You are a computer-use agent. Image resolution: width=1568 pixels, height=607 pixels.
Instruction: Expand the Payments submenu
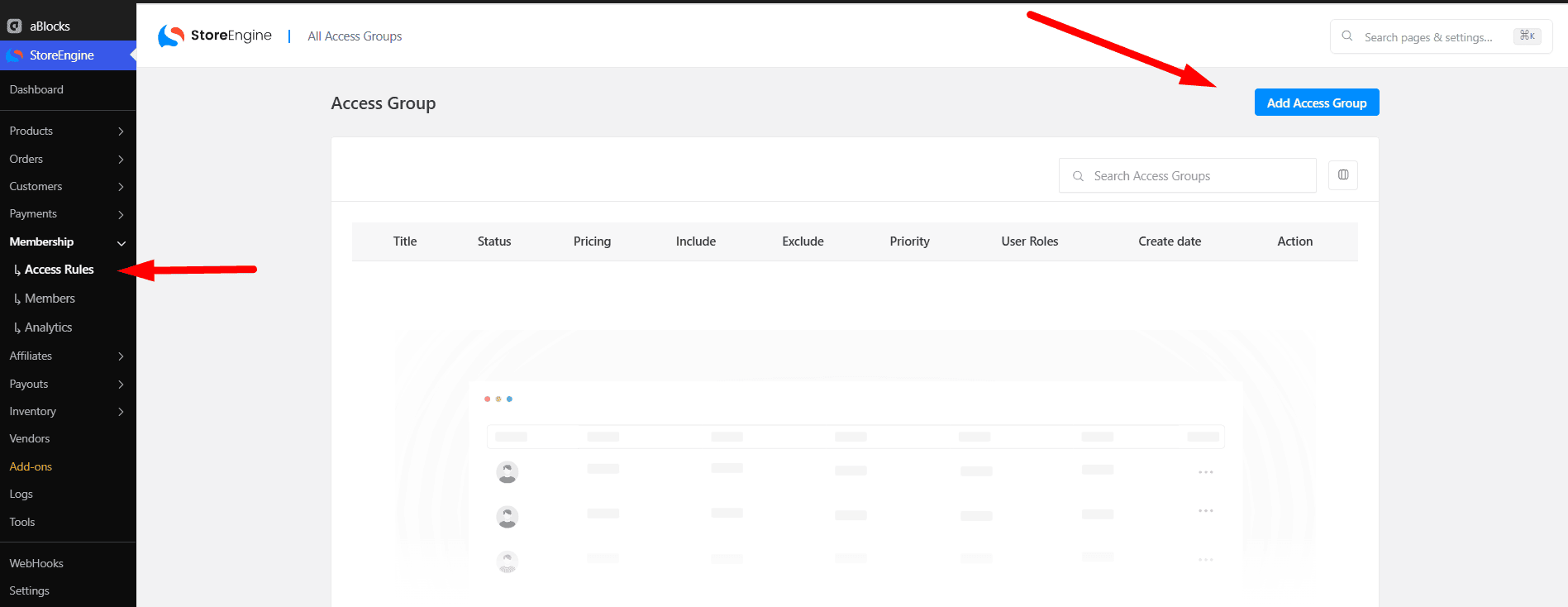(121, 215)
